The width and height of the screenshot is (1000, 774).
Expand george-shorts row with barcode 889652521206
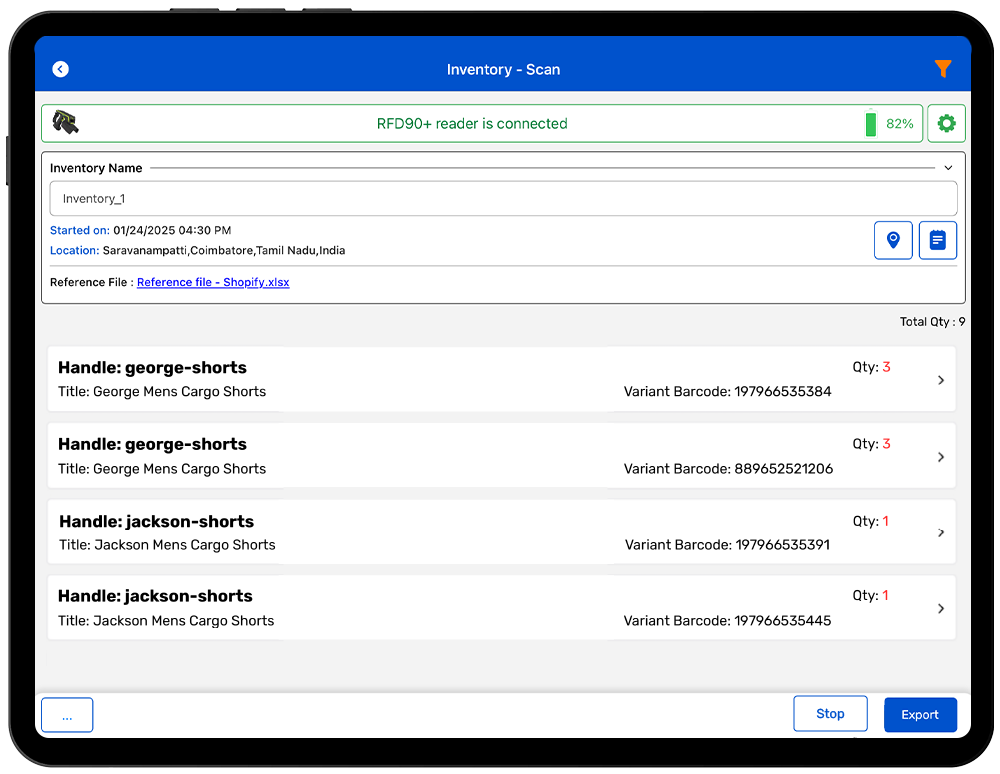[x=941, y=457]
